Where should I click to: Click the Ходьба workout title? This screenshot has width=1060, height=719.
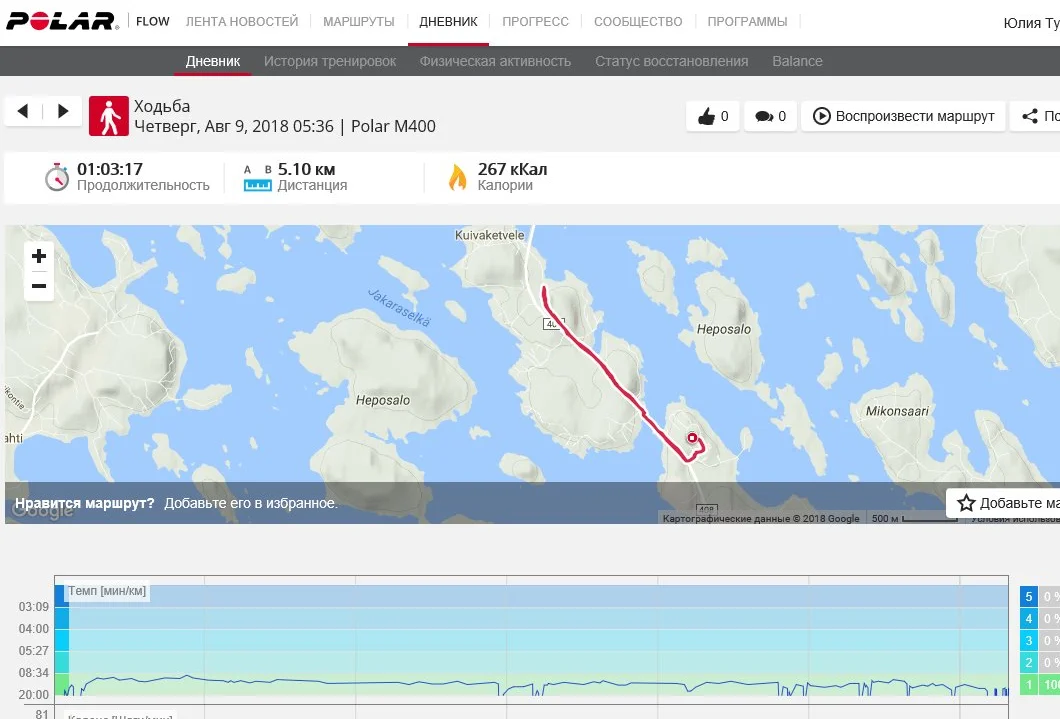162,106
